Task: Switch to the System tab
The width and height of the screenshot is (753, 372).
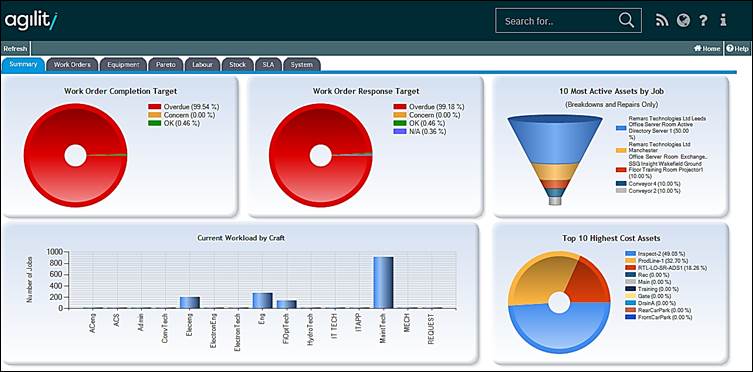Action: 302,64
